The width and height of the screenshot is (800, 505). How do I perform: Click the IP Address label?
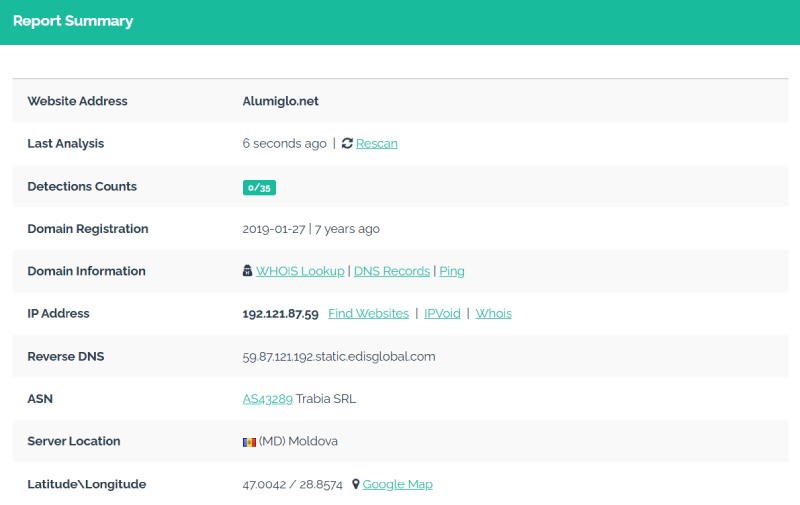click(58, 314)
